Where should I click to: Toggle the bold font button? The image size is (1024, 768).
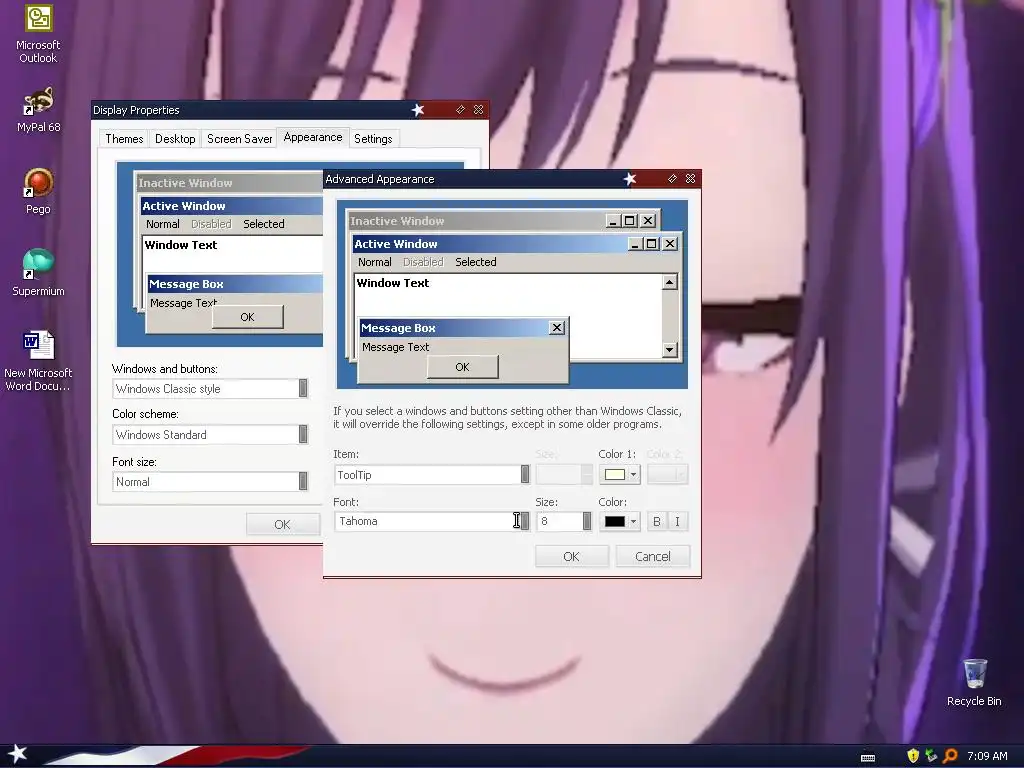tap(657, 521)
